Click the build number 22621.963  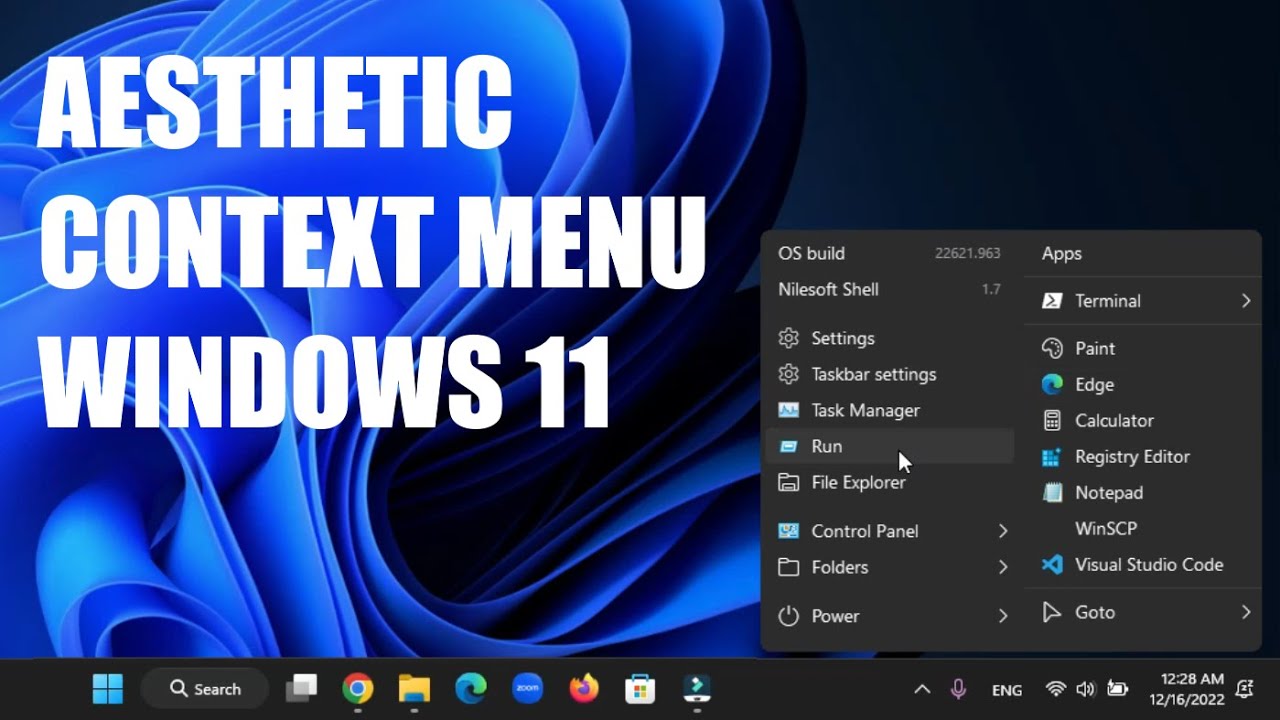click(968, 254)
